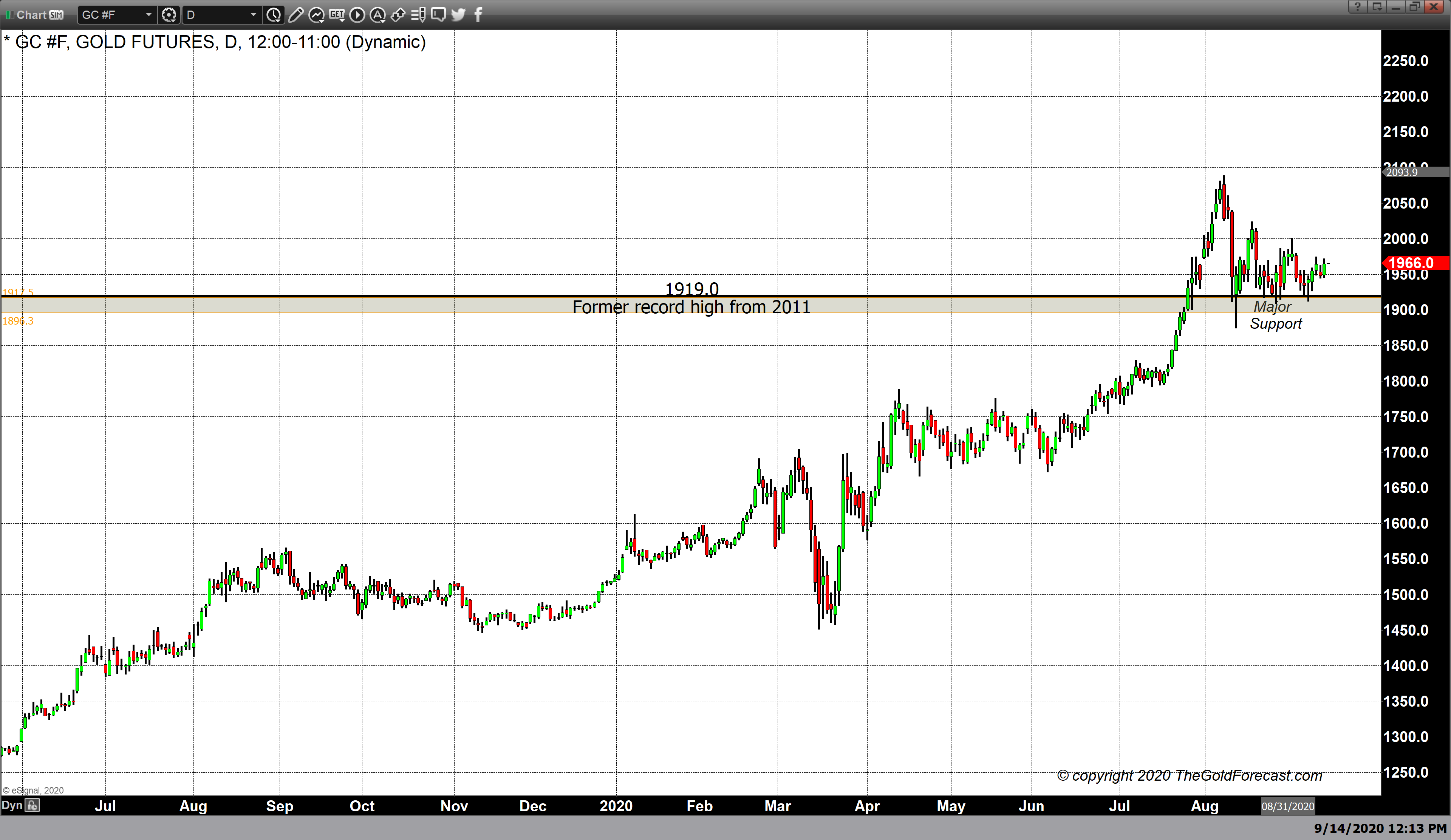Open the symbol settings gear dropdown
This screenshot has width=1451, height=840.
pos(169,15)
